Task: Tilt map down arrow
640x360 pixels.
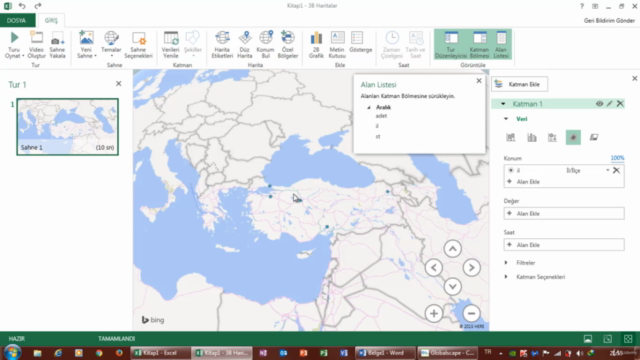Action: (x=452, y=287)
